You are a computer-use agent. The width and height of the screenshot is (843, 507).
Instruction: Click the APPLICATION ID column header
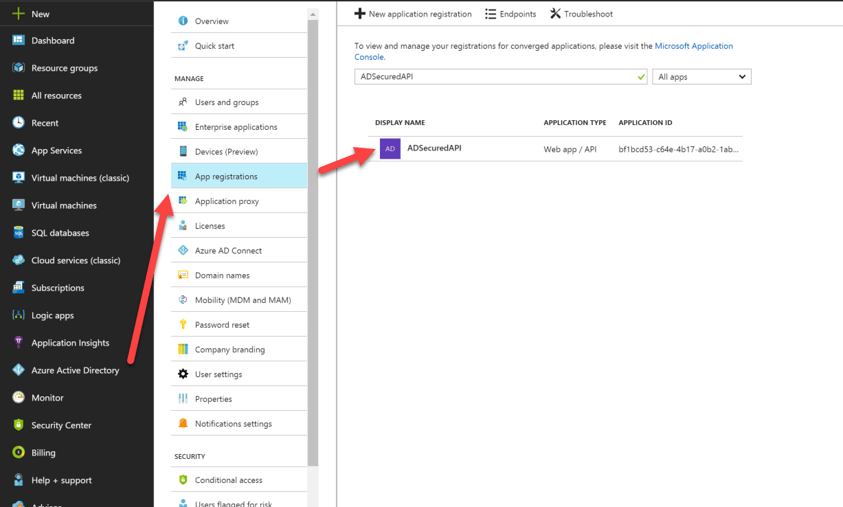(645, 123)
